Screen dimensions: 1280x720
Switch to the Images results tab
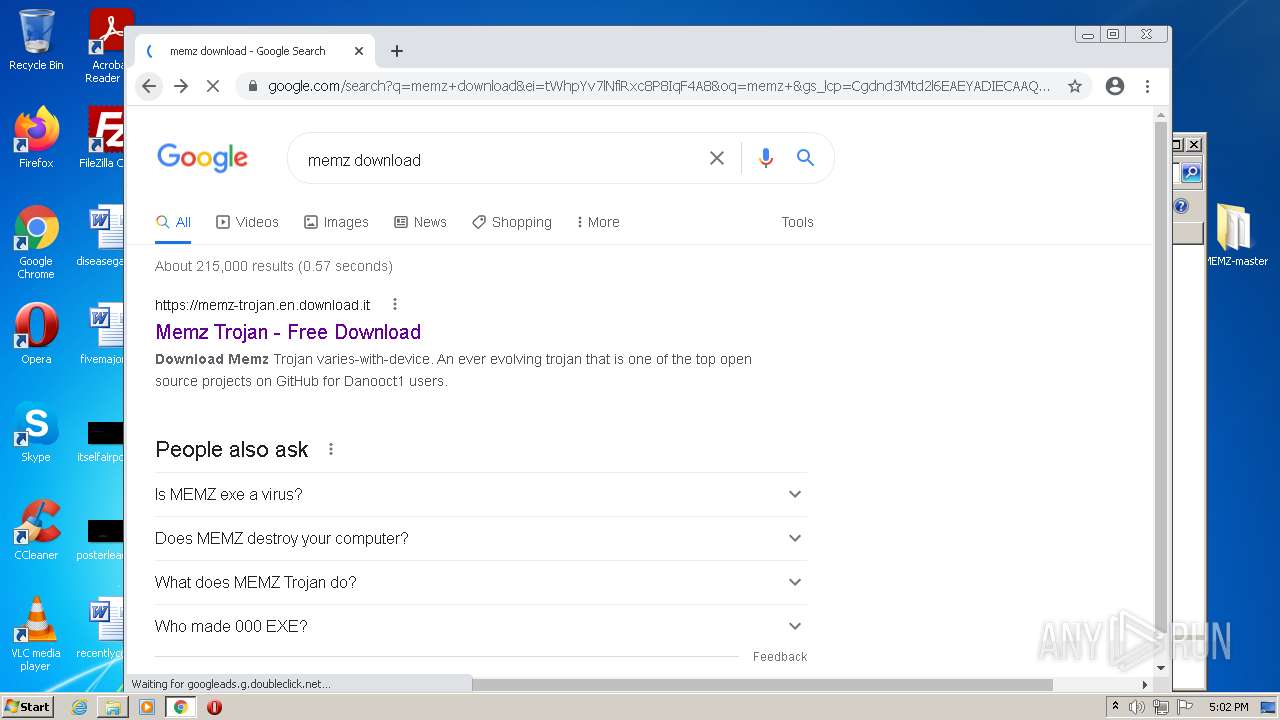pos(336,222)
